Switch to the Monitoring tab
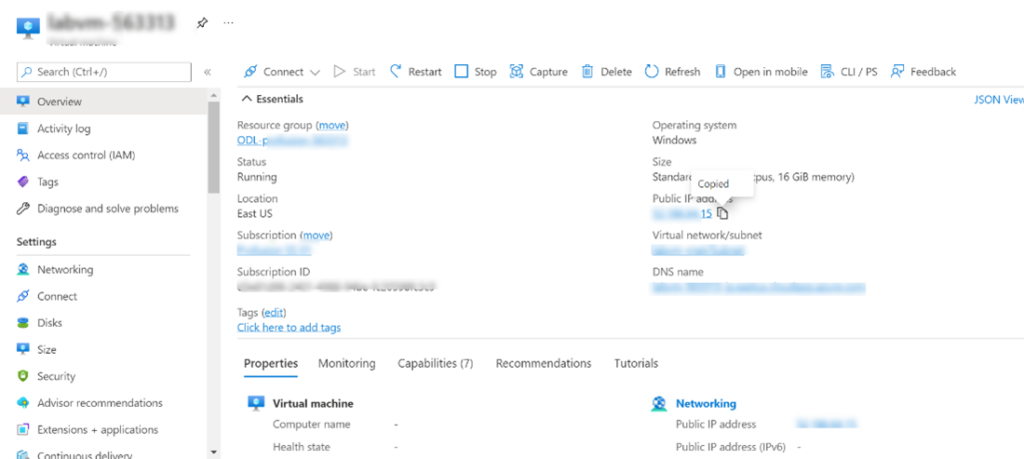1024x459 pixels. (346, 363)
